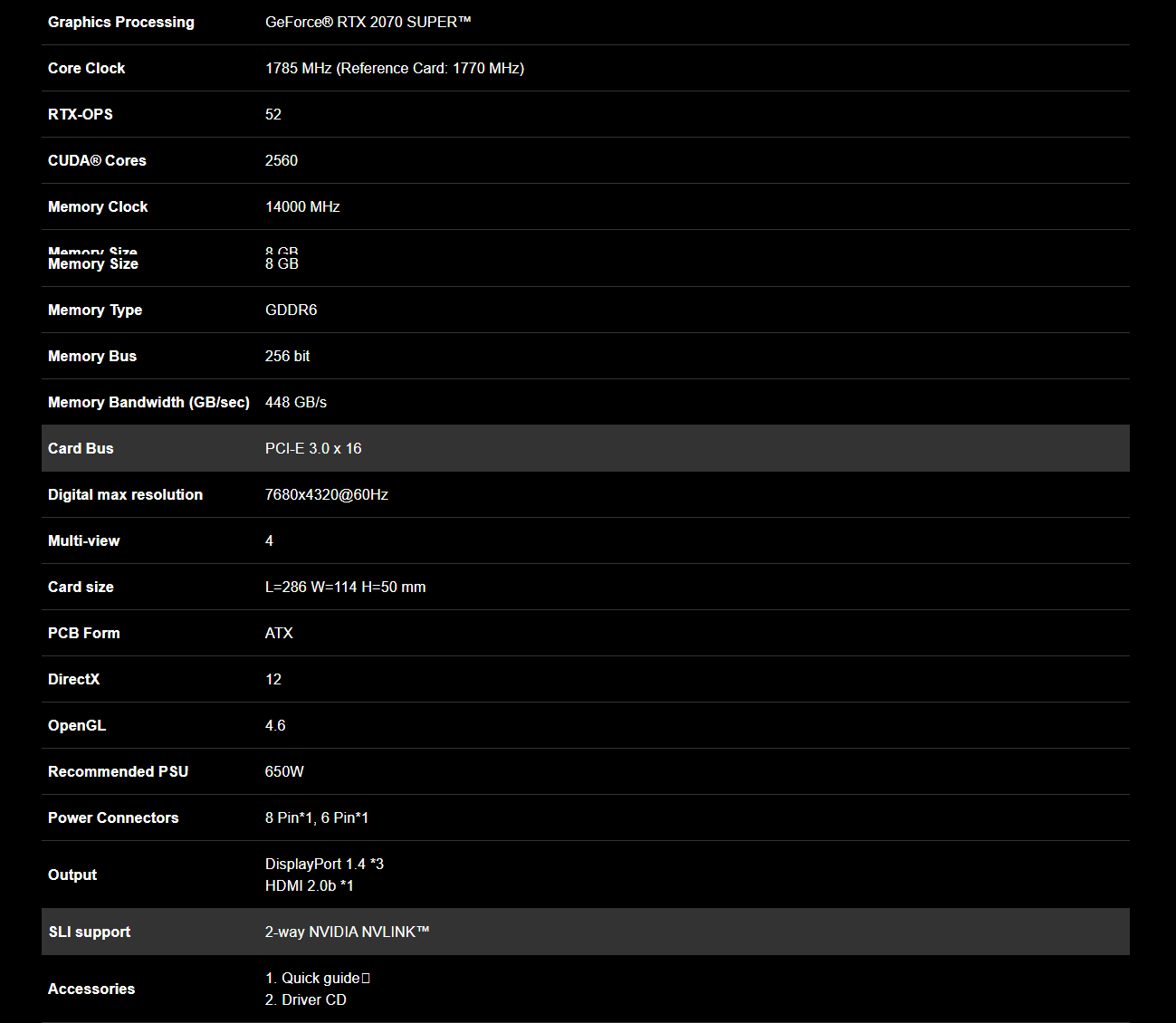Click the RTX-OPS value '52'
This screenshot has width=1176, height=1023.
(x=273, y=114)
